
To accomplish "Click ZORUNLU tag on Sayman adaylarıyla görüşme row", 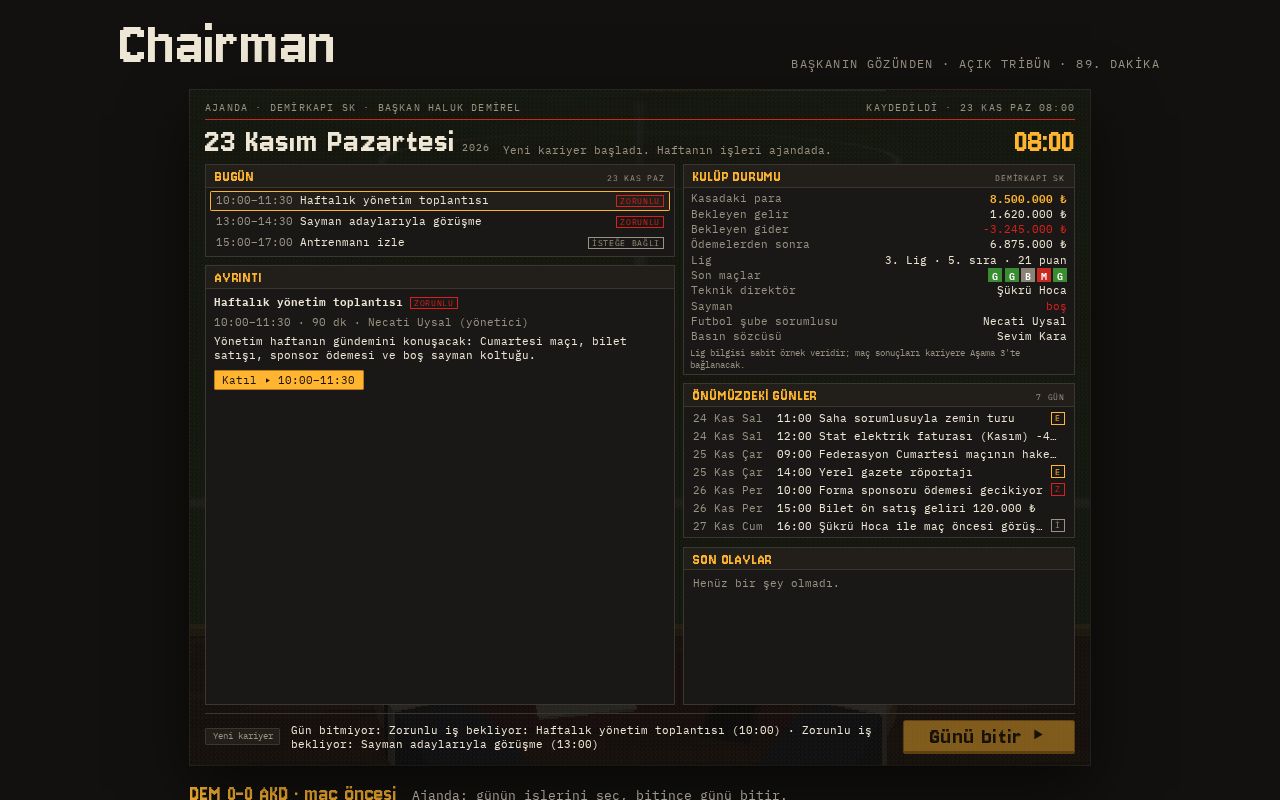I will [x=640, y=222].
